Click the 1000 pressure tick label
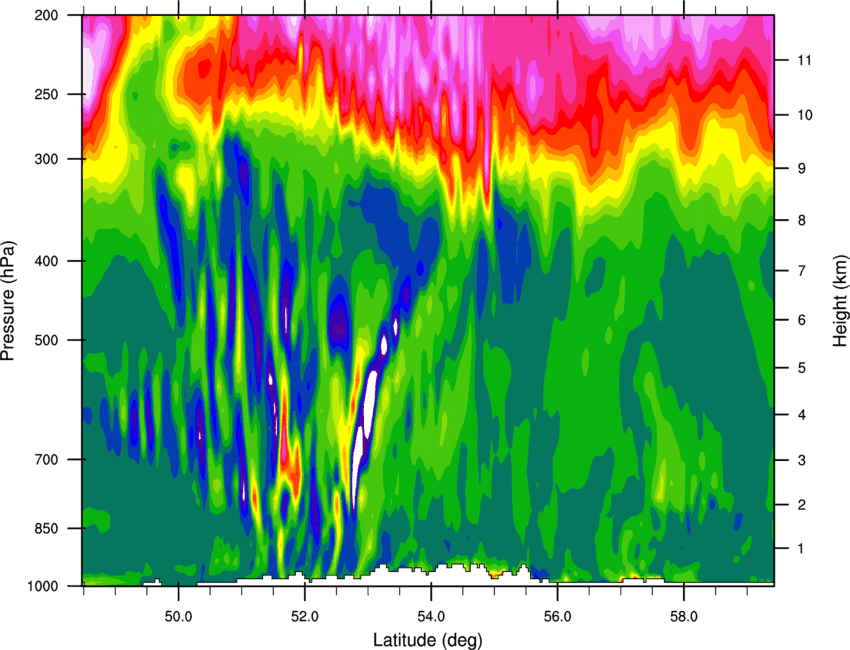This screenshot has width=850, height=650. [x=43, y=587]
